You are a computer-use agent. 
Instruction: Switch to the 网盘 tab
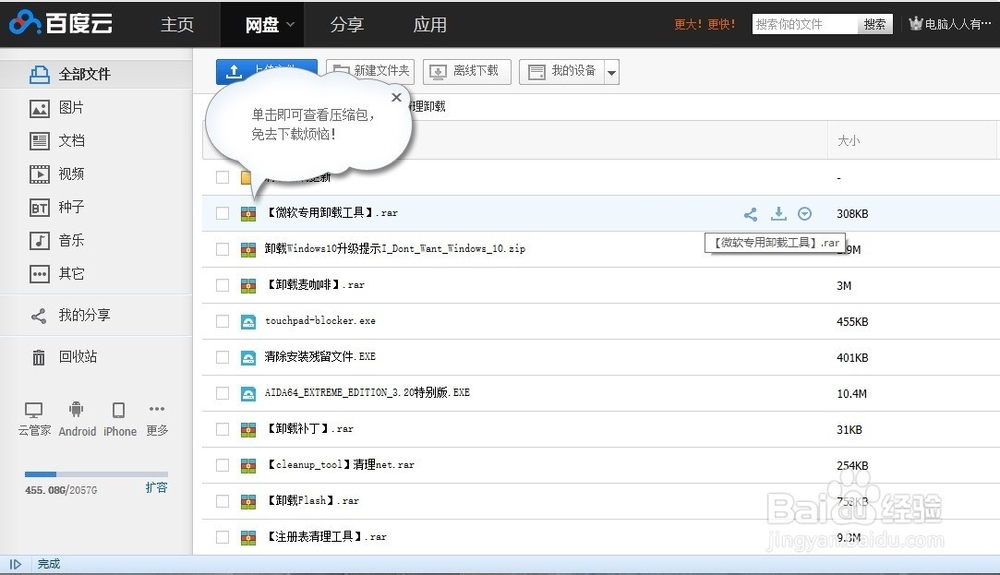click(x=262, y=24)
